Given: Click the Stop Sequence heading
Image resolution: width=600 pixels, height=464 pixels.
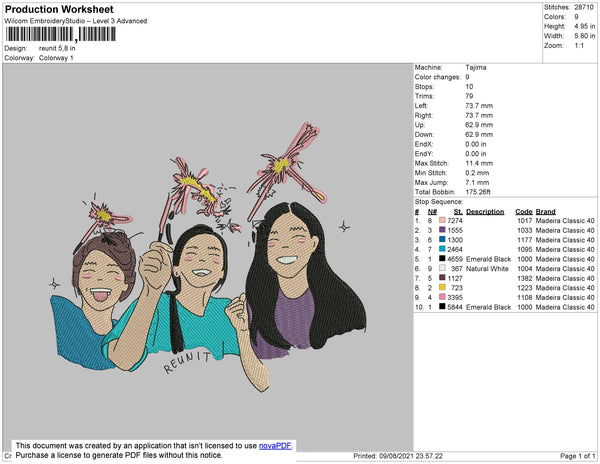Looking at the screenshot, I should tap(439, 202).
